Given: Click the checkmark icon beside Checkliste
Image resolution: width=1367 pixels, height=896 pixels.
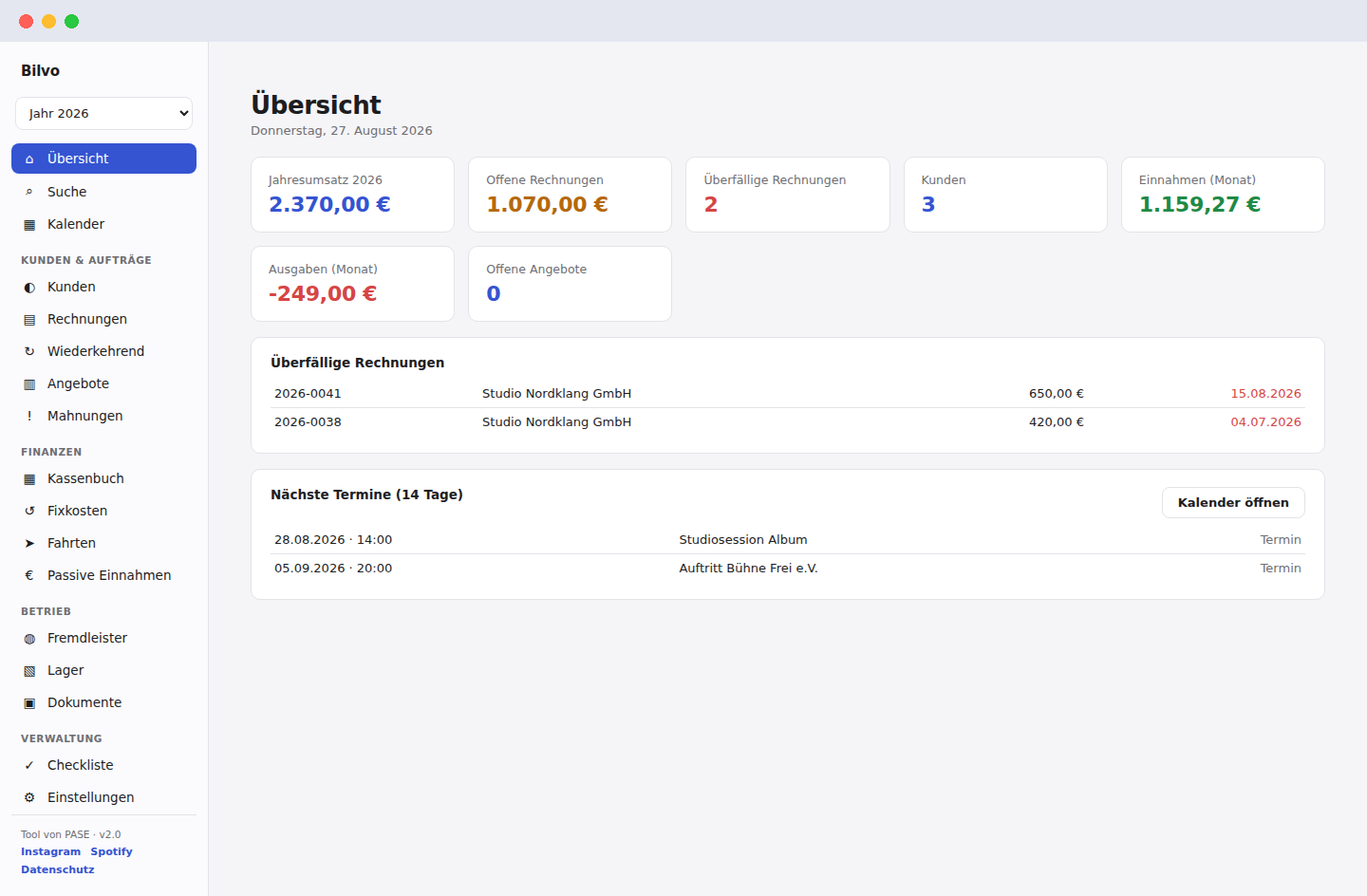Looking at the screenshot, I should 29,766.
